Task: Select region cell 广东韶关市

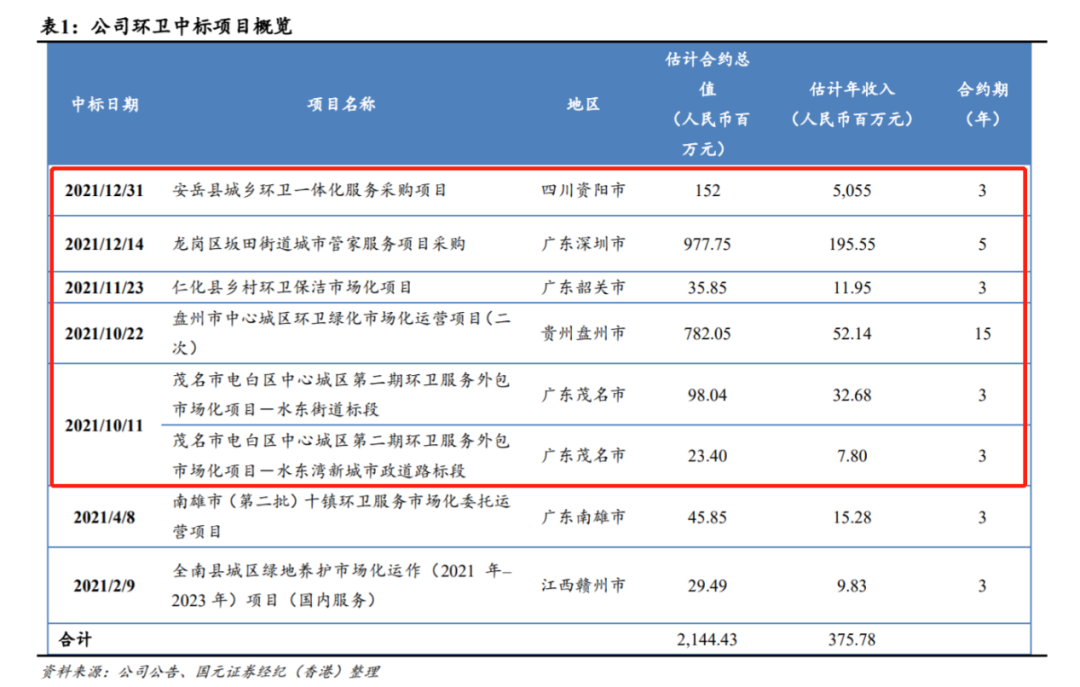Action: pos(583,287)
